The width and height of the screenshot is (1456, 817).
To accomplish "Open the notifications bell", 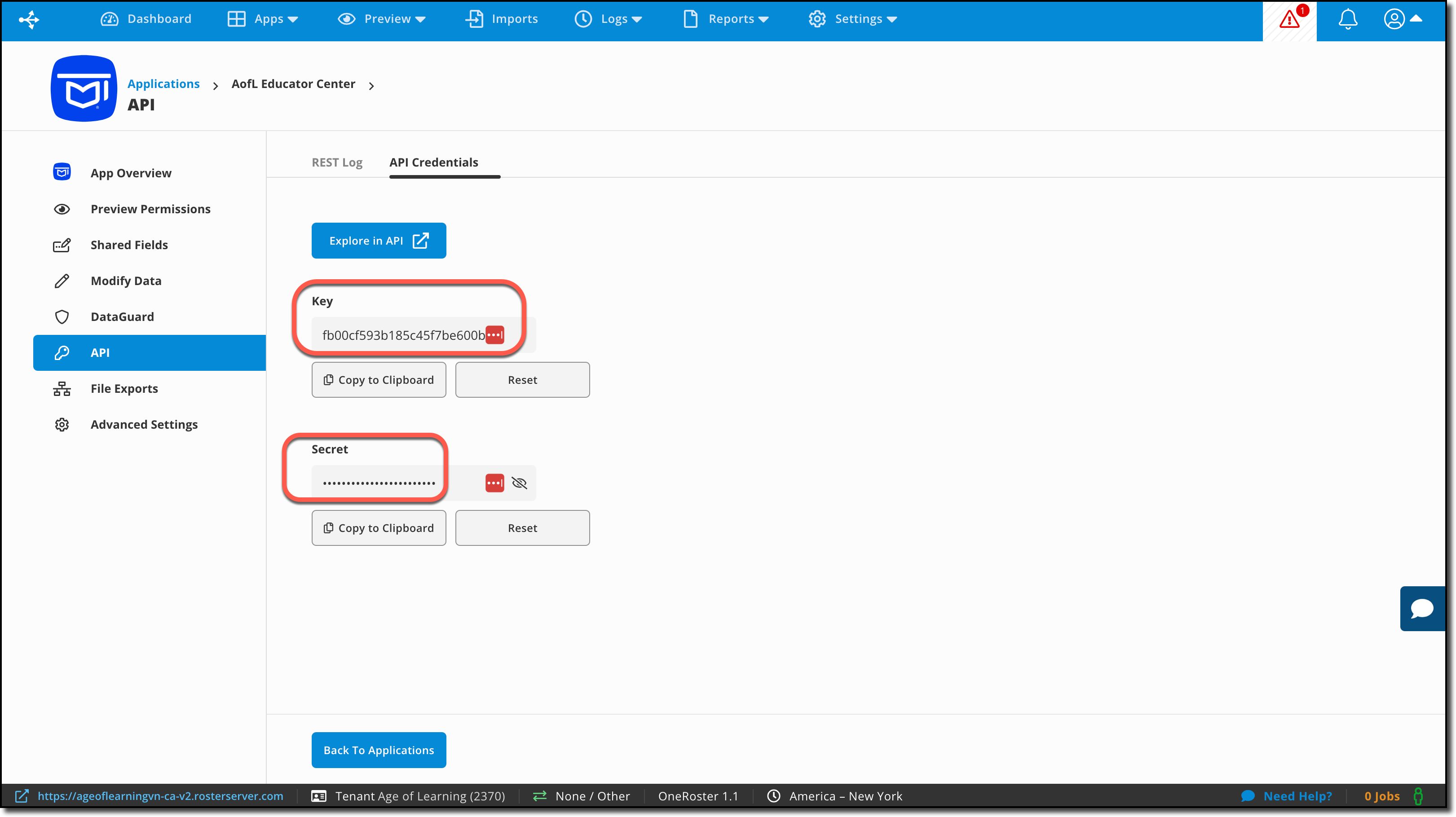I will click(x=1347, y=20).
